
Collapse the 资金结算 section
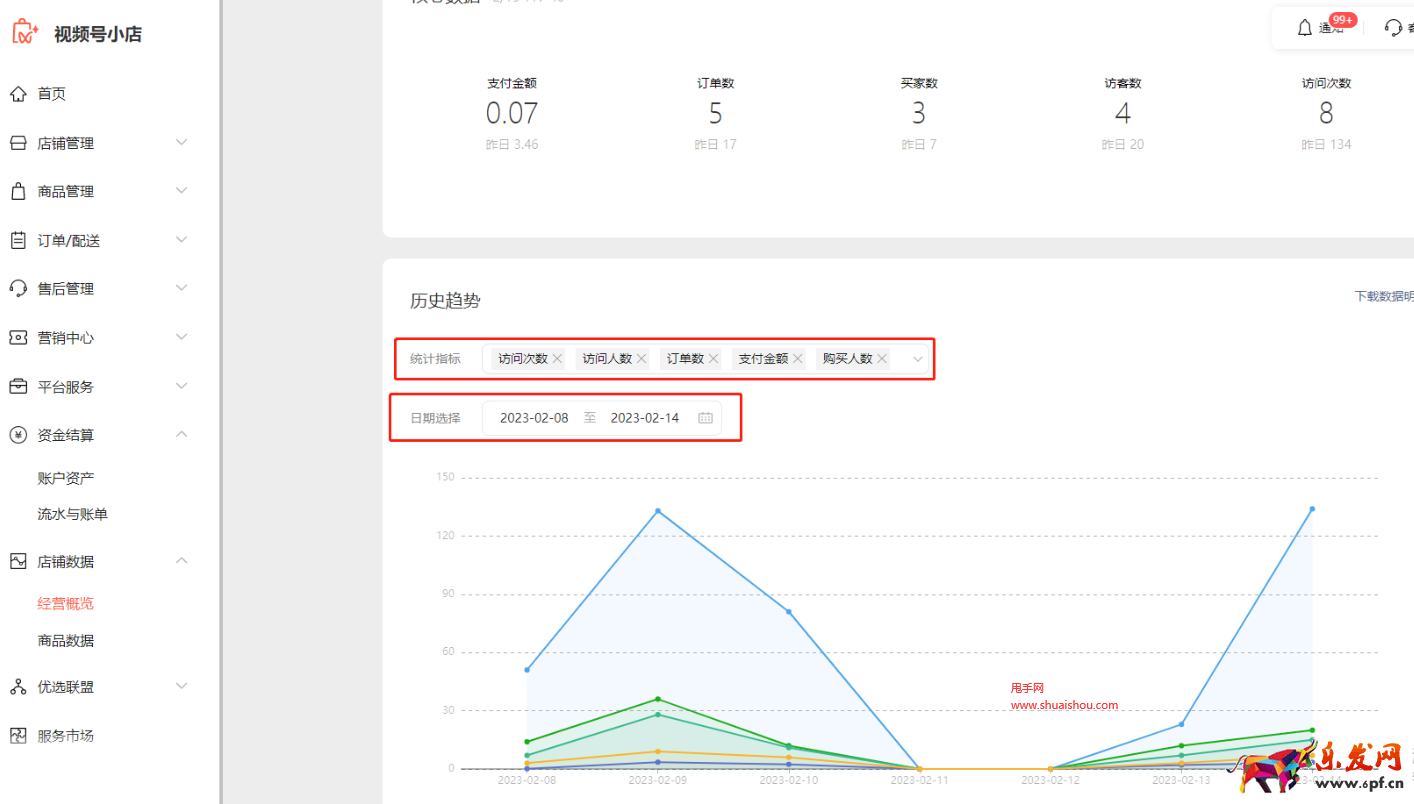pos(181,434)
